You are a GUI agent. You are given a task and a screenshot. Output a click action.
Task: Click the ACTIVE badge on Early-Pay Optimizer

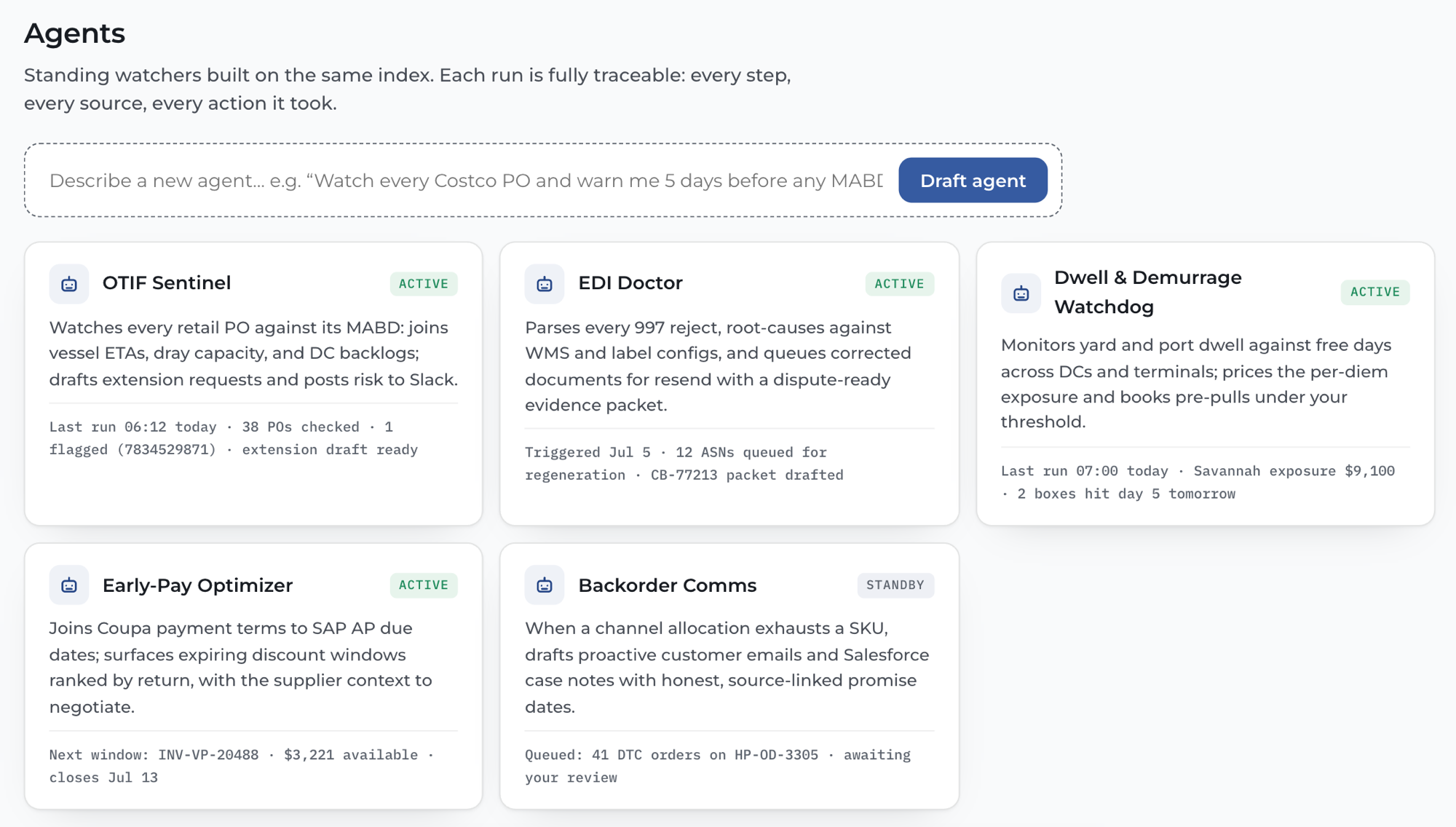(x=424, y=585)
